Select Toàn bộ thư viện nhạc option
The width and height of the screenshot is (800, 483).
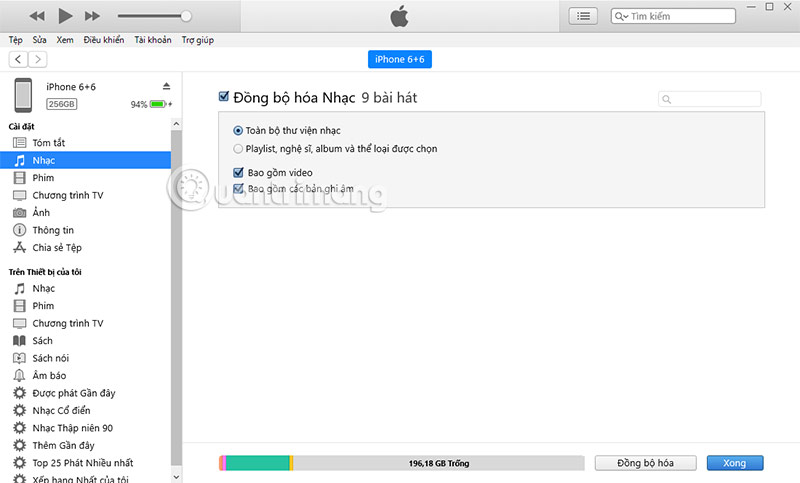pos(238,131)
